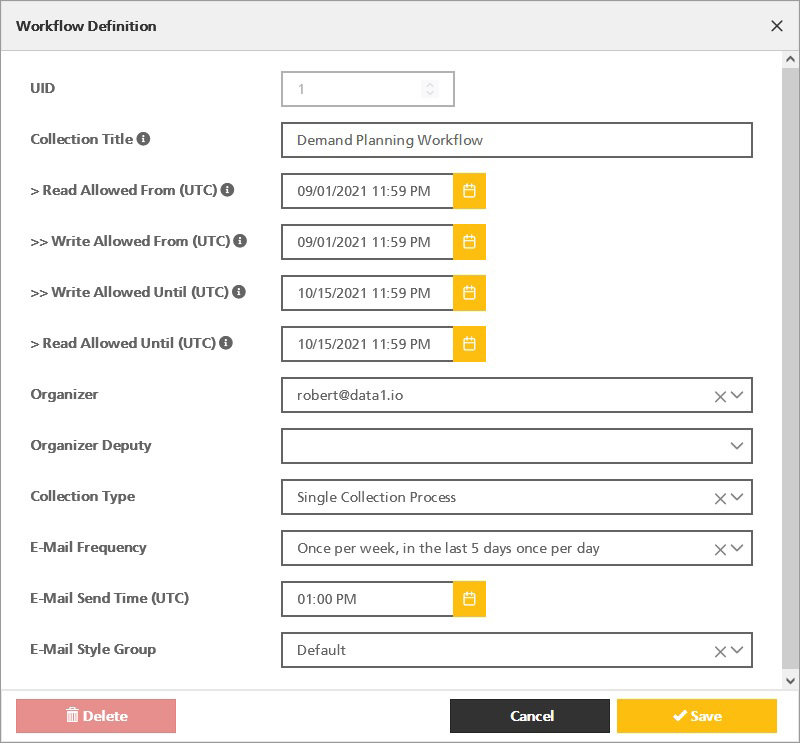Show info icon next to Read Allowed Until
The image size is (800, 743).
pyautogui.click(x=226, y=343)
